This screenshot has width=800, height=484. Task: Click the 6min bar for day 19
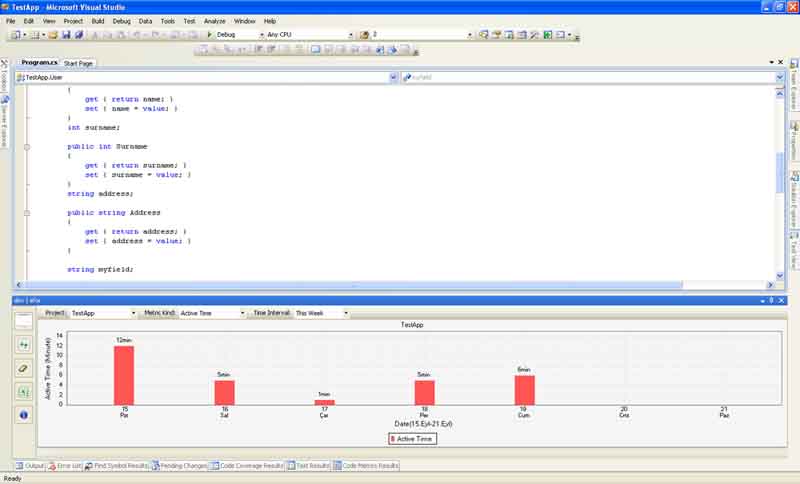click(524, 390)
